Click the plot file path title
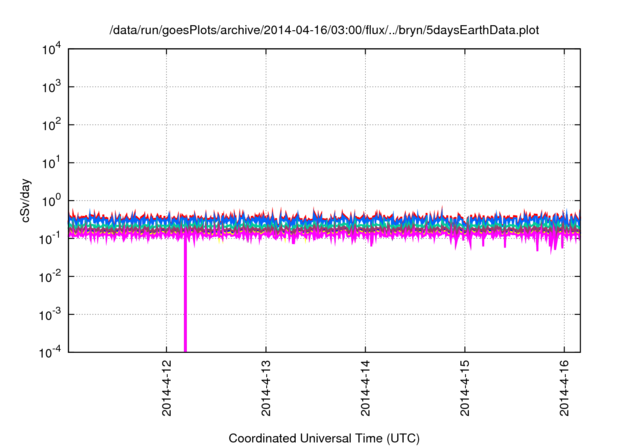This screenshot has height=448, width=640. coord(324,31)
